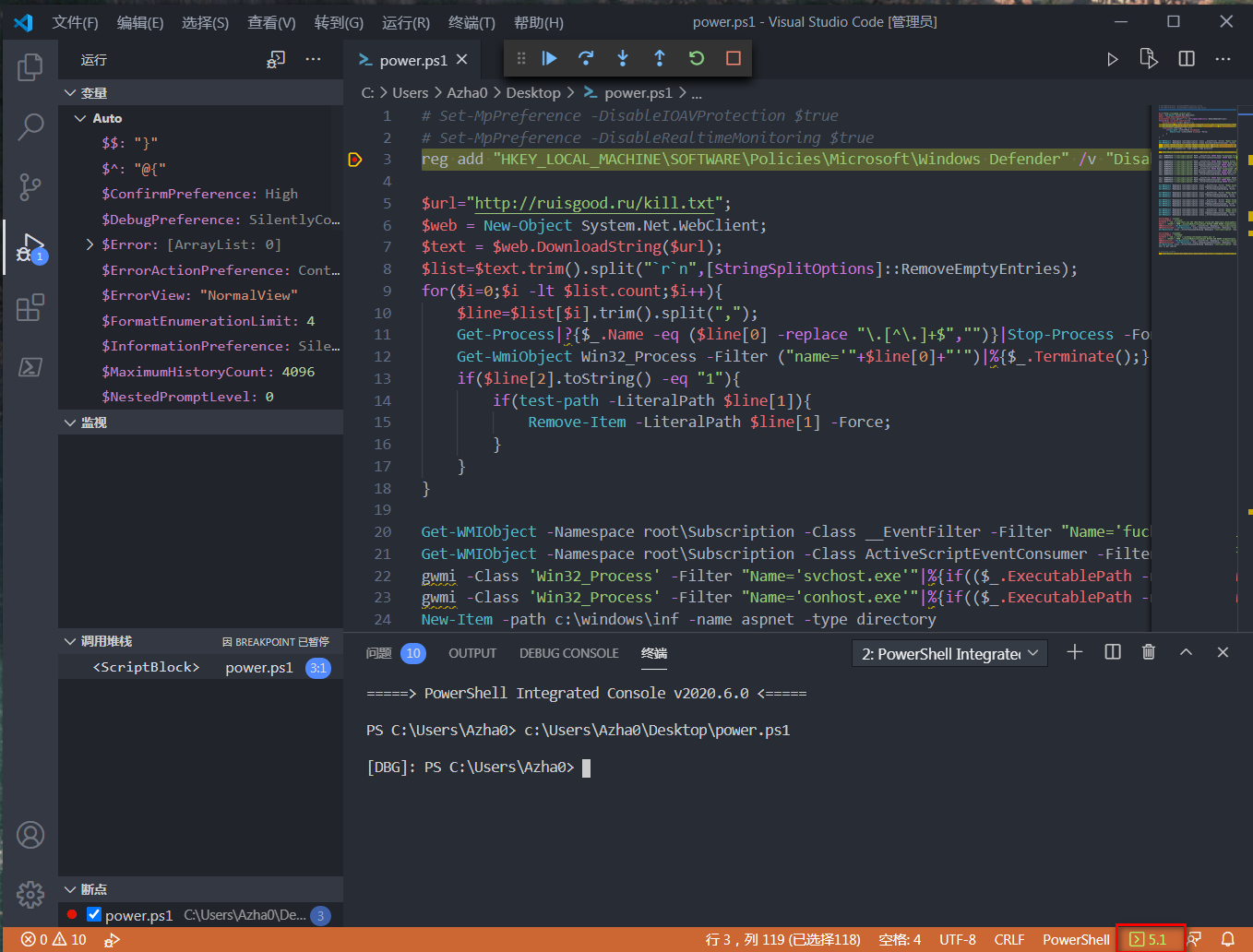Maximize the panel with up chevron

coord(1187,652)
